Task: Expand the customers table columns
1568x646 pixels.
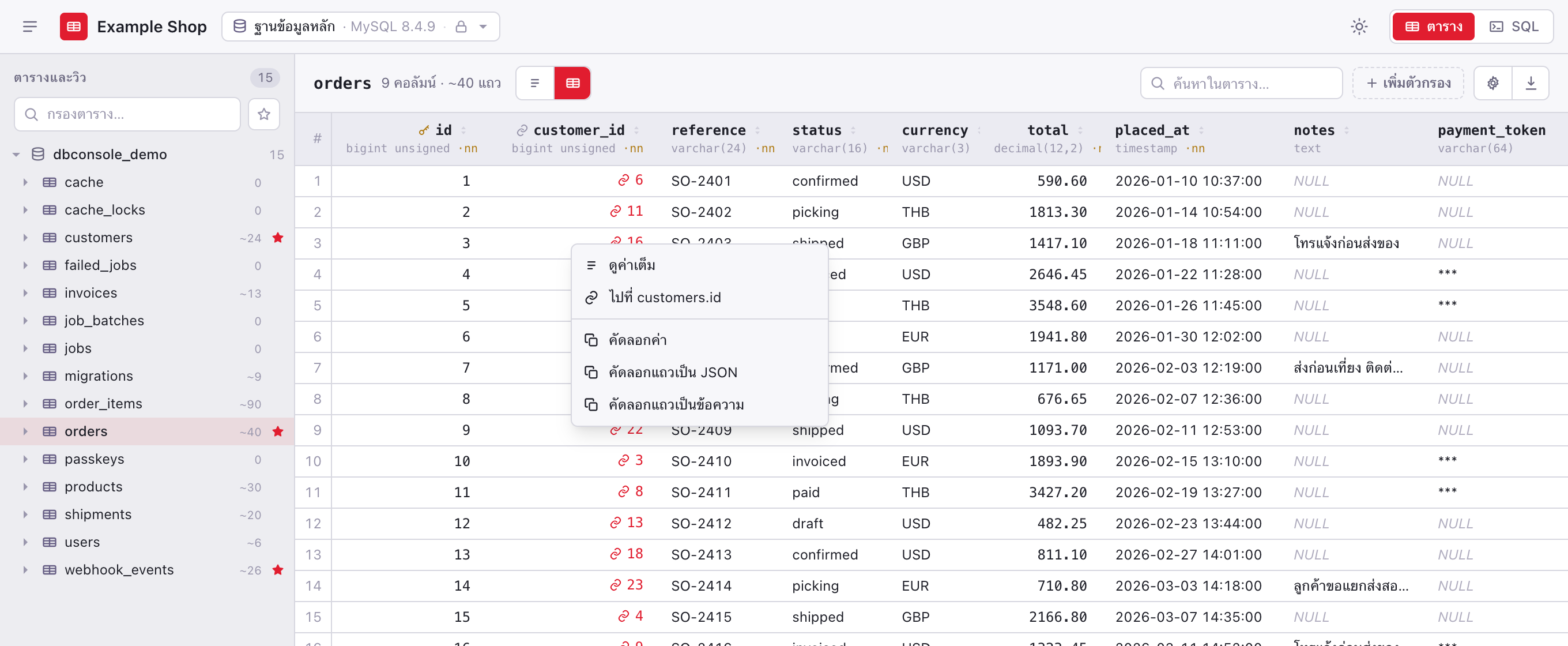Action: tap(25, 238)
